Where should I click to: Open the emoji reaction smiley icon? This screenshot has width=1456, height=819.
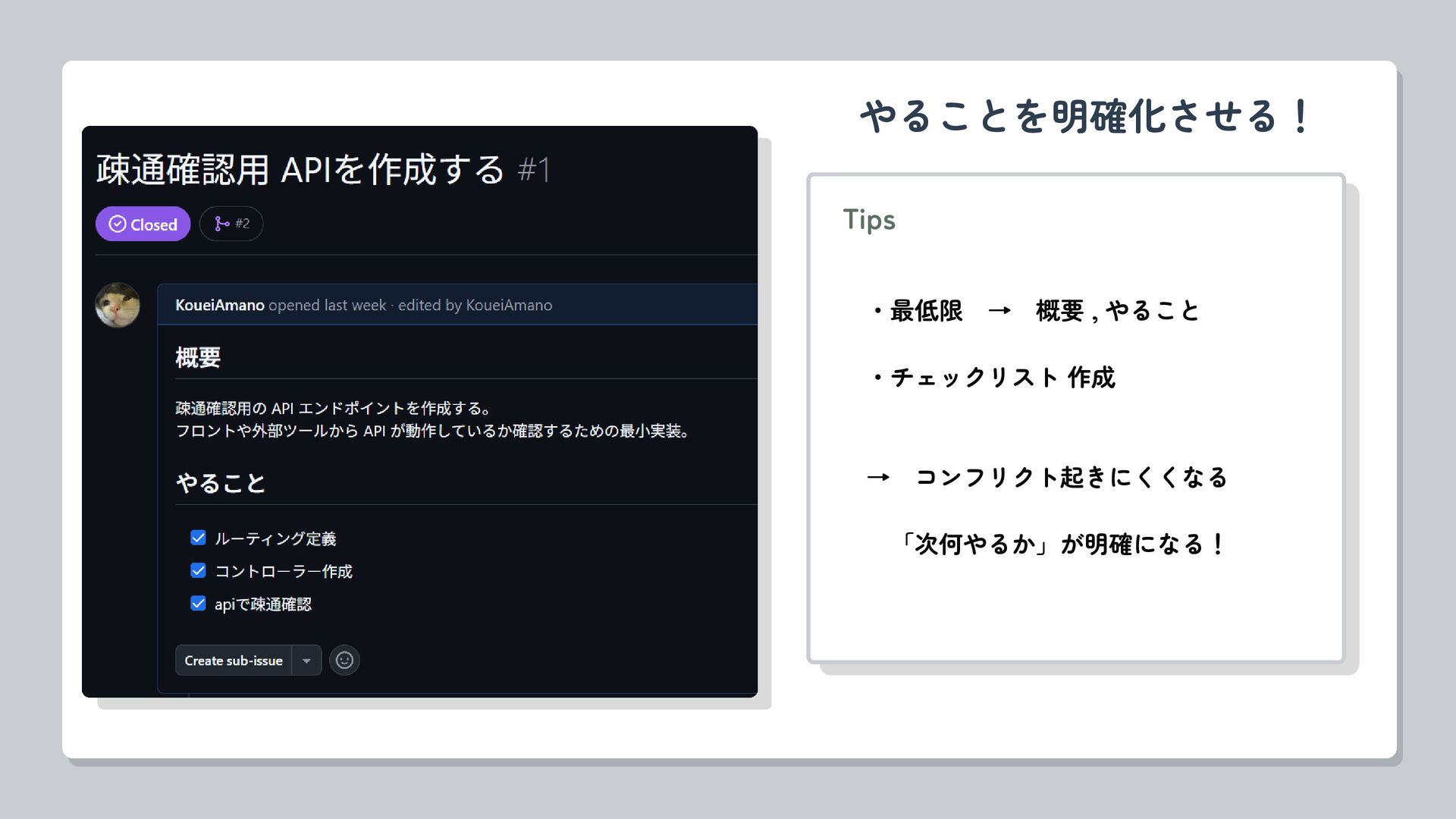pyautogui.click(x=344, y=661)
